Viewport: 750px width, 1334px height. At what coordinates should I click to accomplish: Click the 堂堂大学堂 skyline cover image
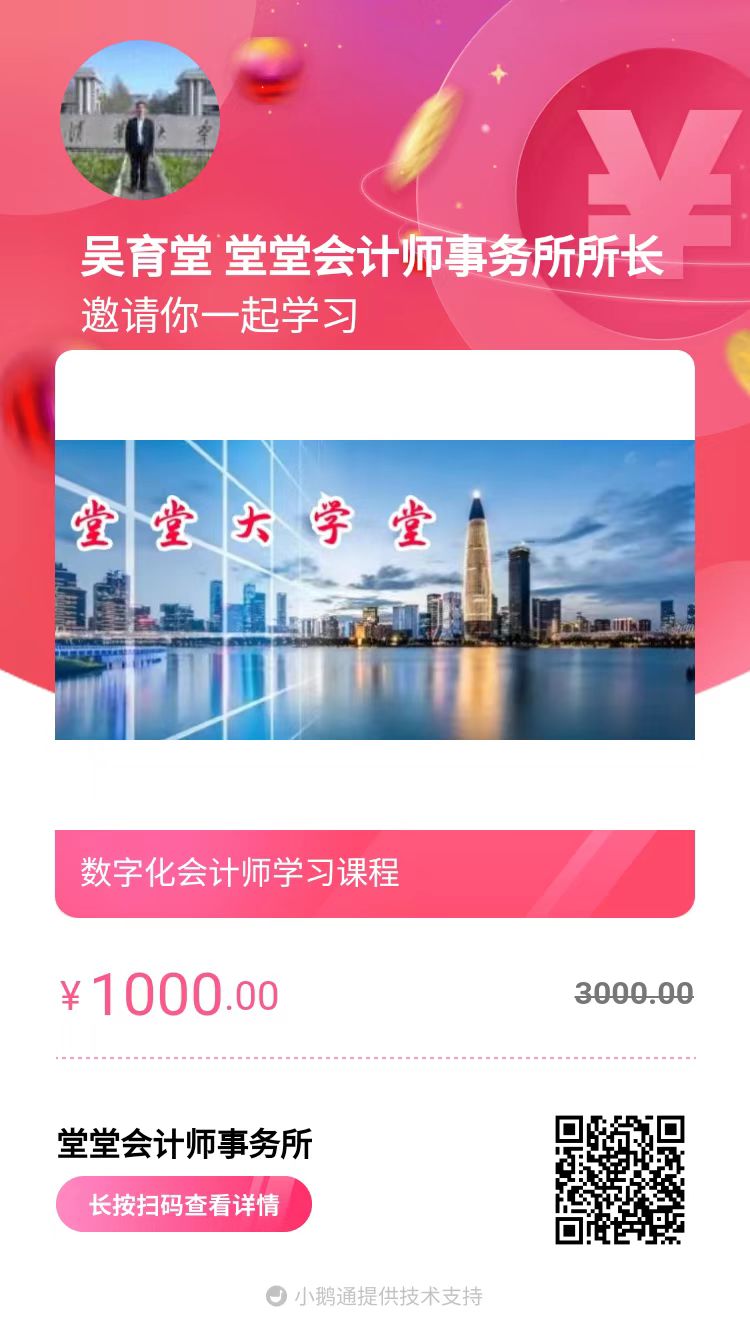375,590
